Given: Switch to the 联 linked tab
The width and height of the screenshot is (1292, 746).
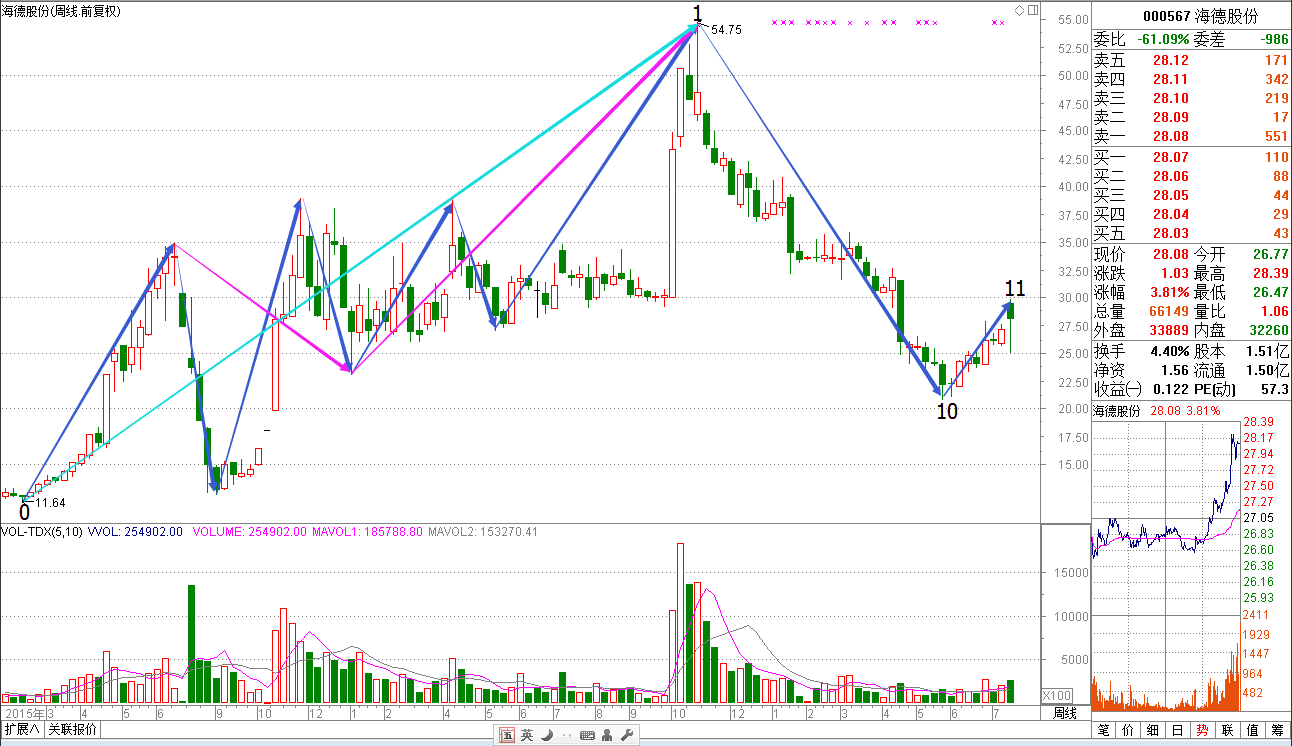Looking at the screenshot, I should click(x=1229, y=730).
